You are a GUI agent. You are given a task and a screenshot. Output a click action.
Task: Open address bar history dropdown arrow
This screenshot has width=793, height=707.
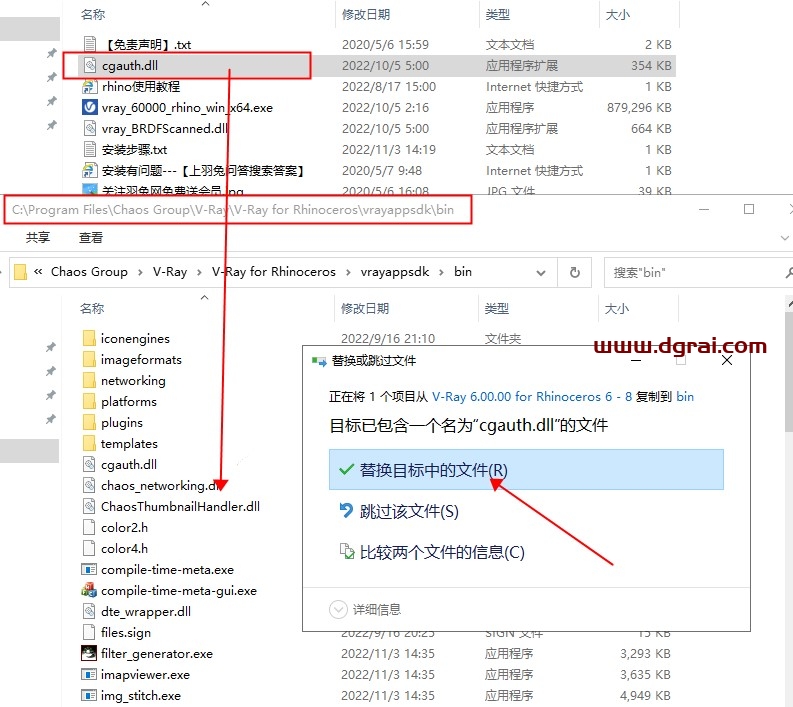[546, 272]
